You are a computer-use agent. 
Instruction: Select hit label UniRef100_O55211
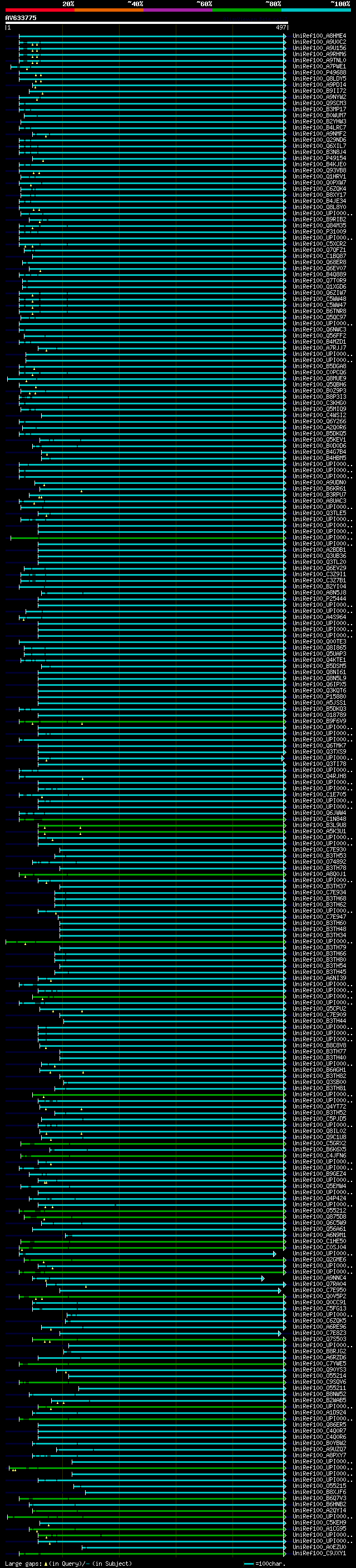click(x=319, y=1388)
